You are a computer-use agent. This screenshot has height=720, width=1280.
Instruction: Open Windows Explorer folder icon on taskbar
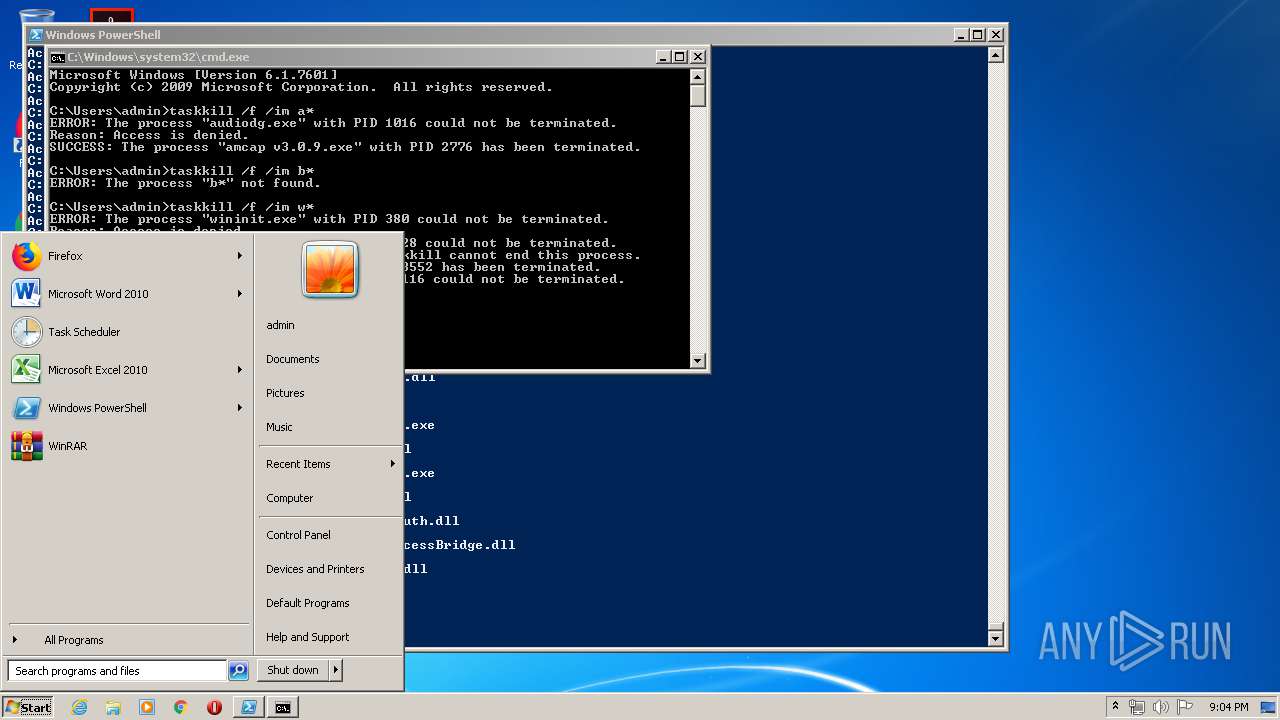click(x=113, y=707)
